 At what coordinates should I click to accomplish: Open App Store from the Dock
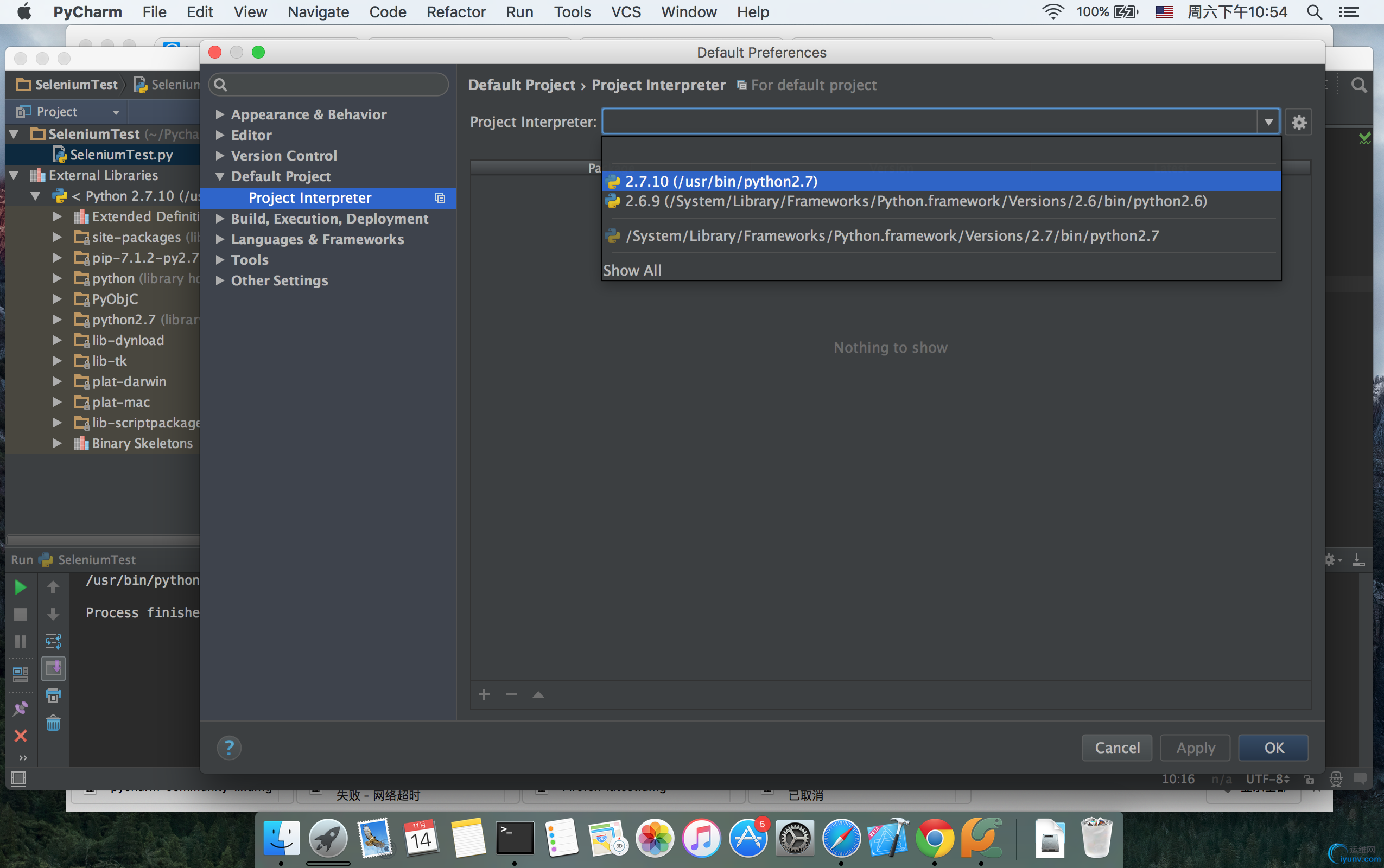(748, 838)
